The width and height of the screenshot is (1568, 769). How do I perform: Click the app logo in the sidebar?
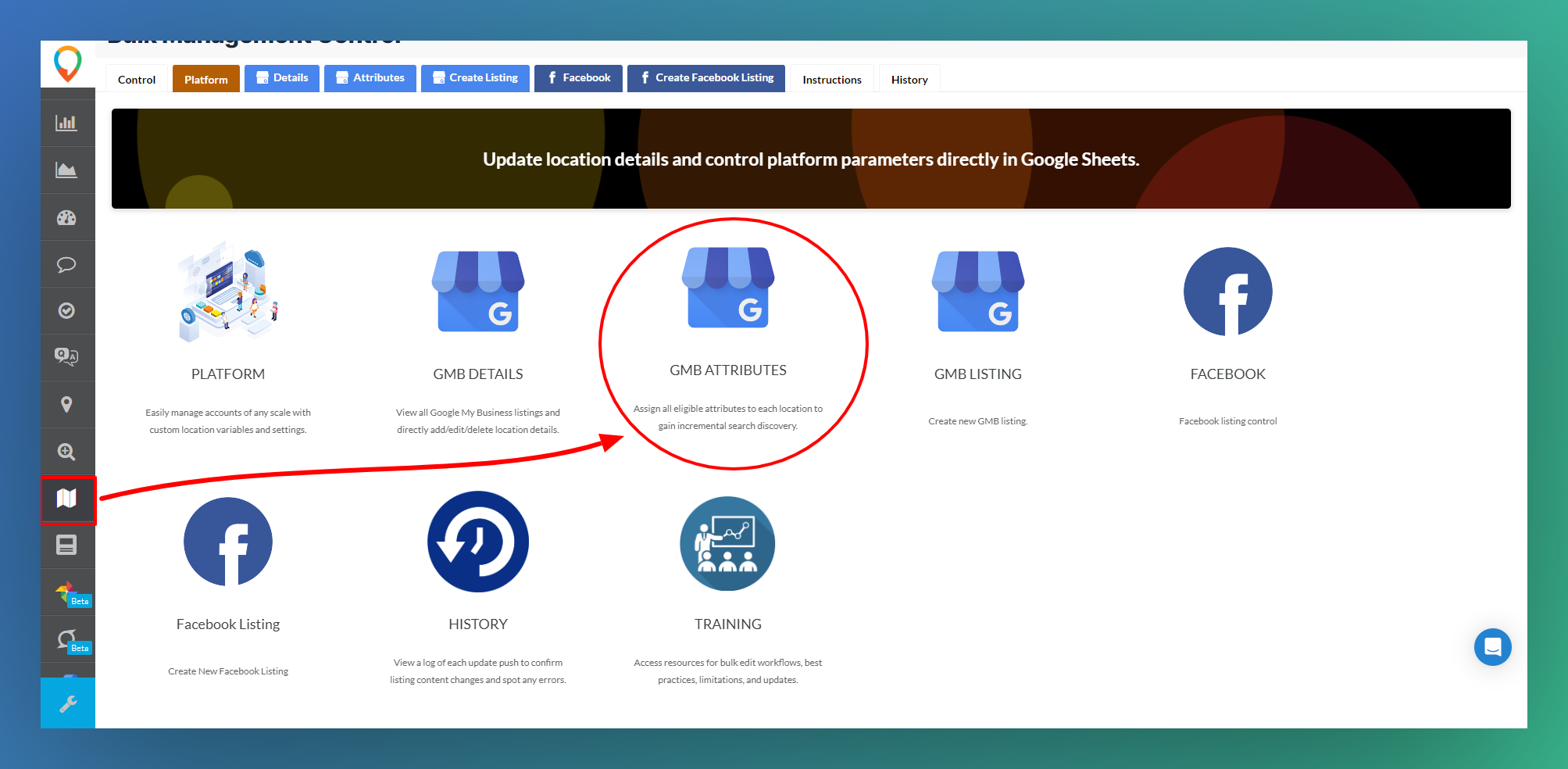click(67, 63)
